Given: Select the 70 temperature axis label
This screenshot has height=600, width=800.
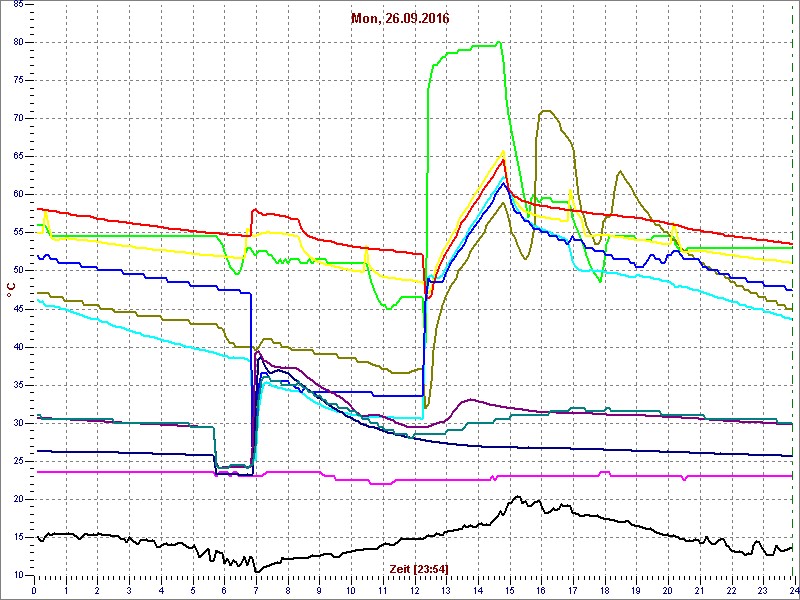Looking at the screenshot, I should pos(17,118).
